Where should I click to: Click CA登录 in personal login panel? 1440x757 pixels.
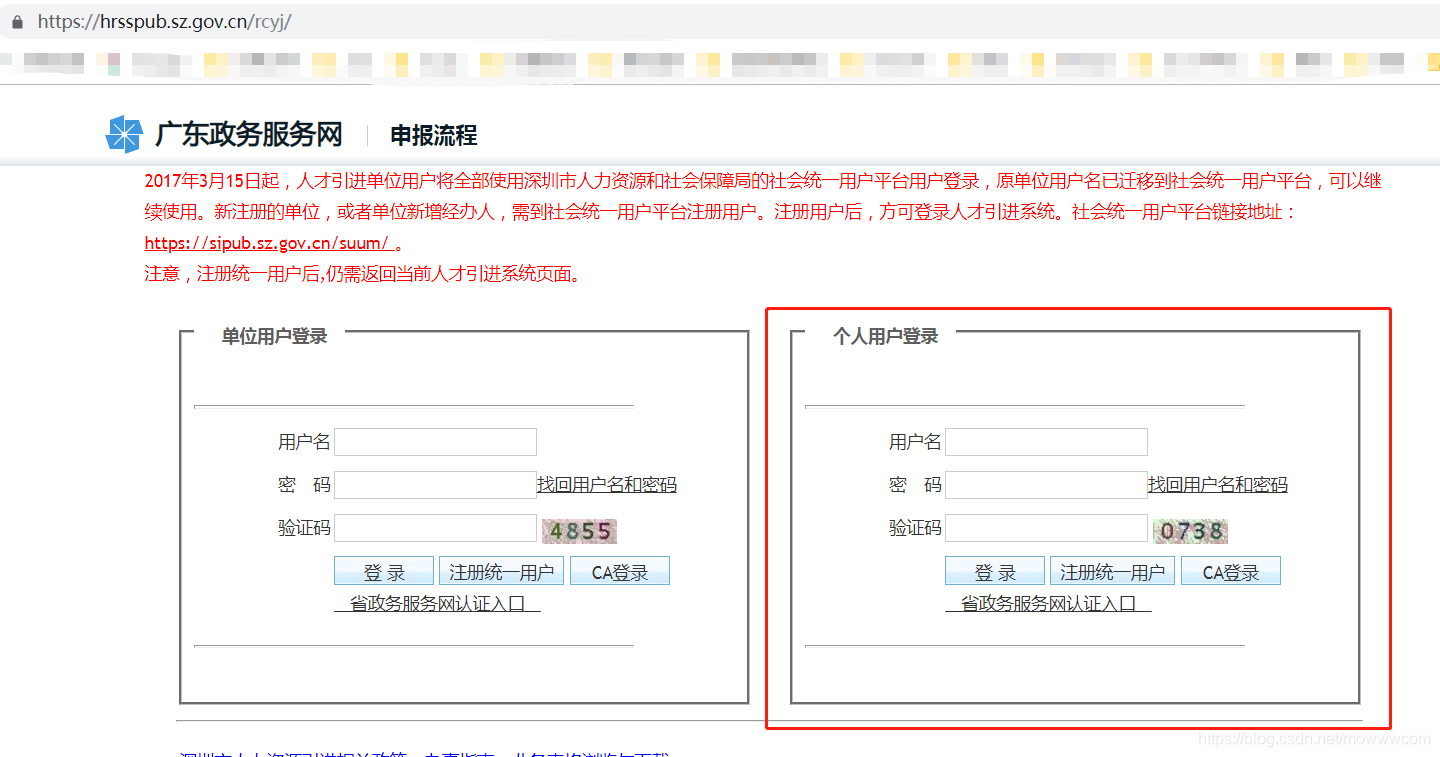[x=1230, y=570]
